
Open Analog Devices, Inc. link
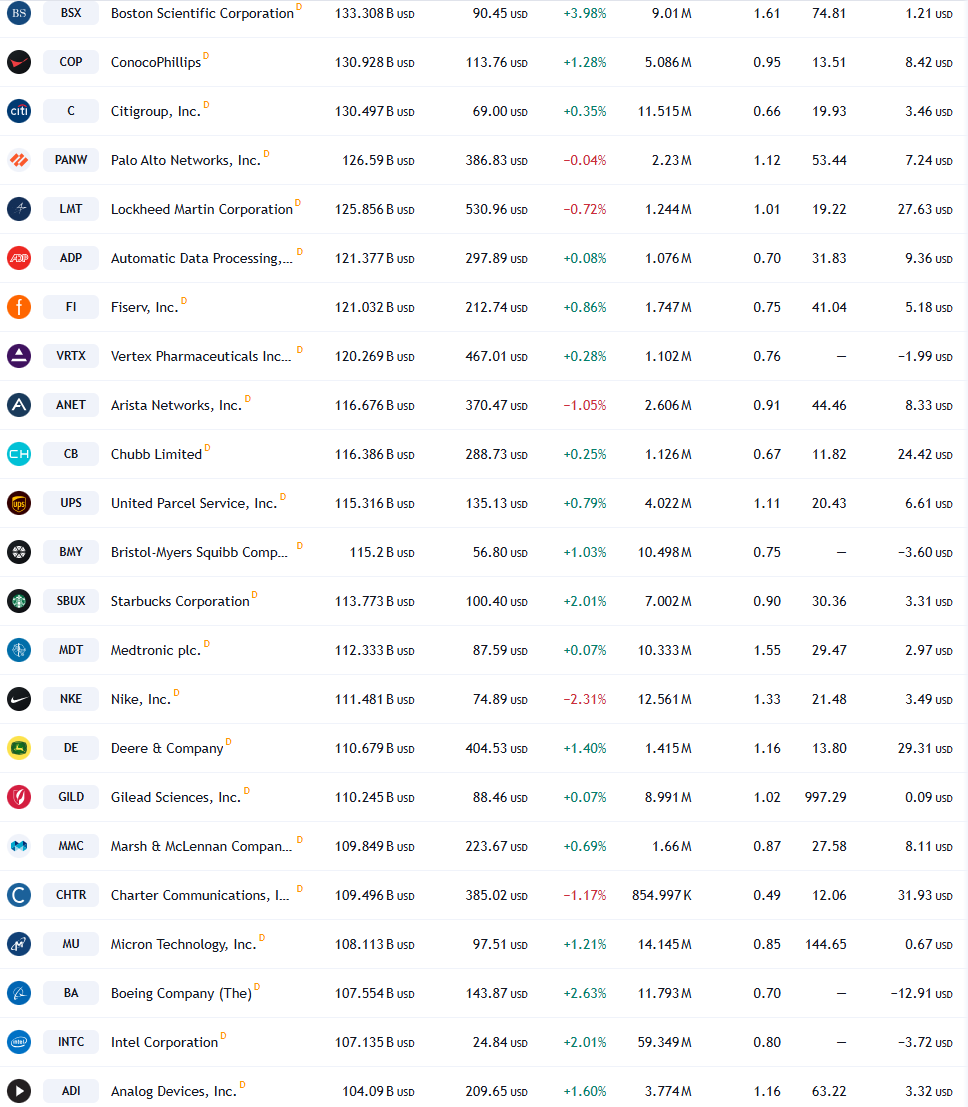click(173, 1091)
